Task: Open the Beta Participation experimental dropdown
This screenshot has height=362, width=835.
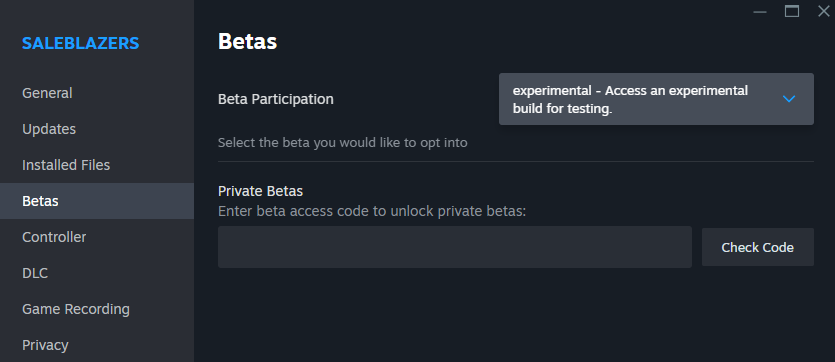Action: point(656,99)
